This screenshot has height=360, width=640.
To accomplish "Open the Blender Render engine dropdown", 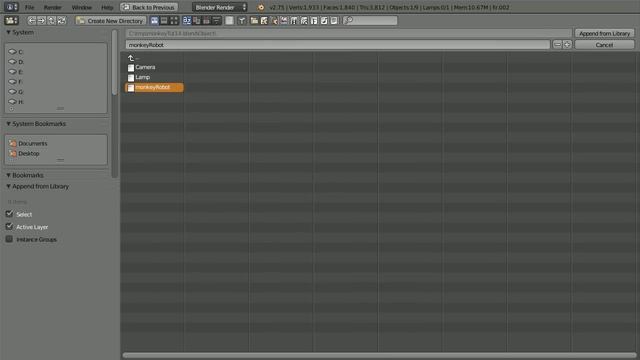I will (220, 7).
